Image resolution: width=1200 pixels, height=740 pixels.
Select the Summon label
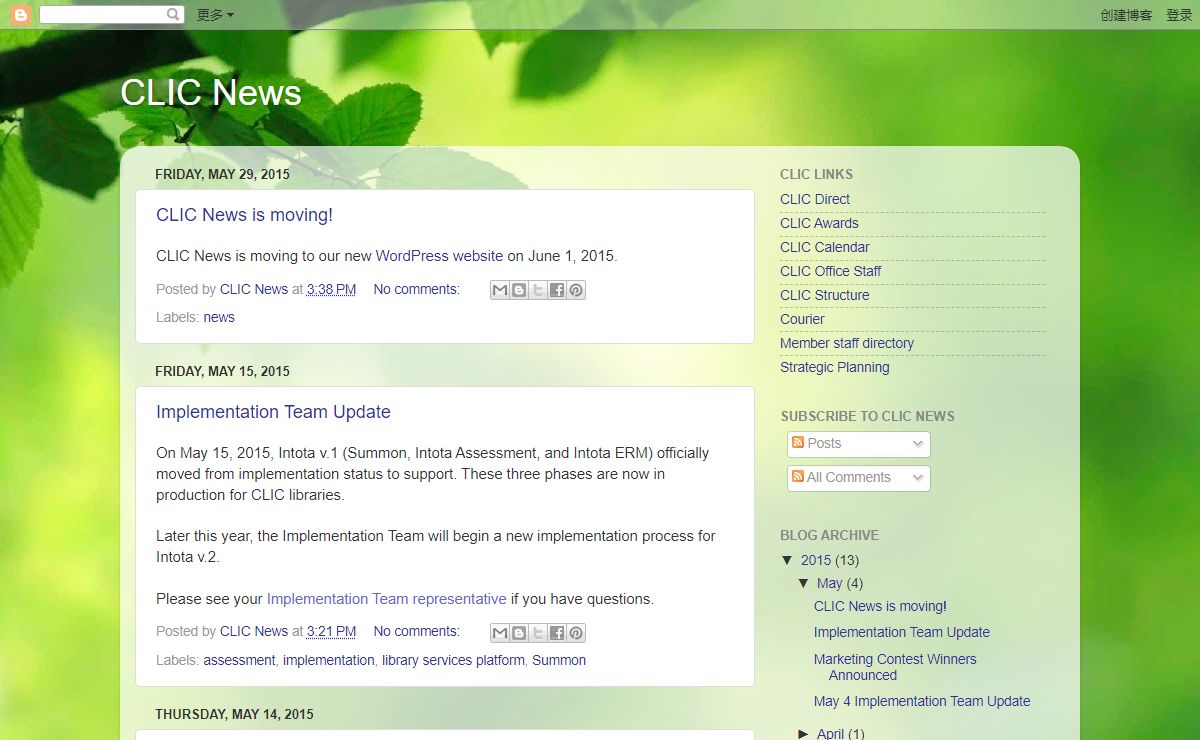(x=559, y=660)
